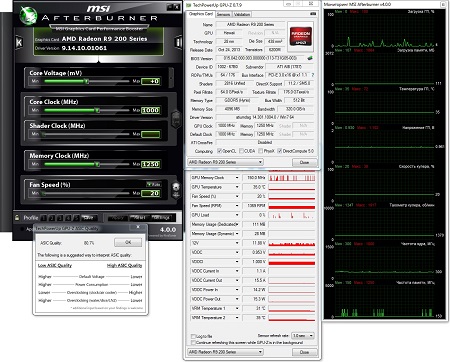Image resolution: width=450 pixels, height=362 pixels.
Task: Click the Core Clock 1000 value field
Action: (151, 110)
